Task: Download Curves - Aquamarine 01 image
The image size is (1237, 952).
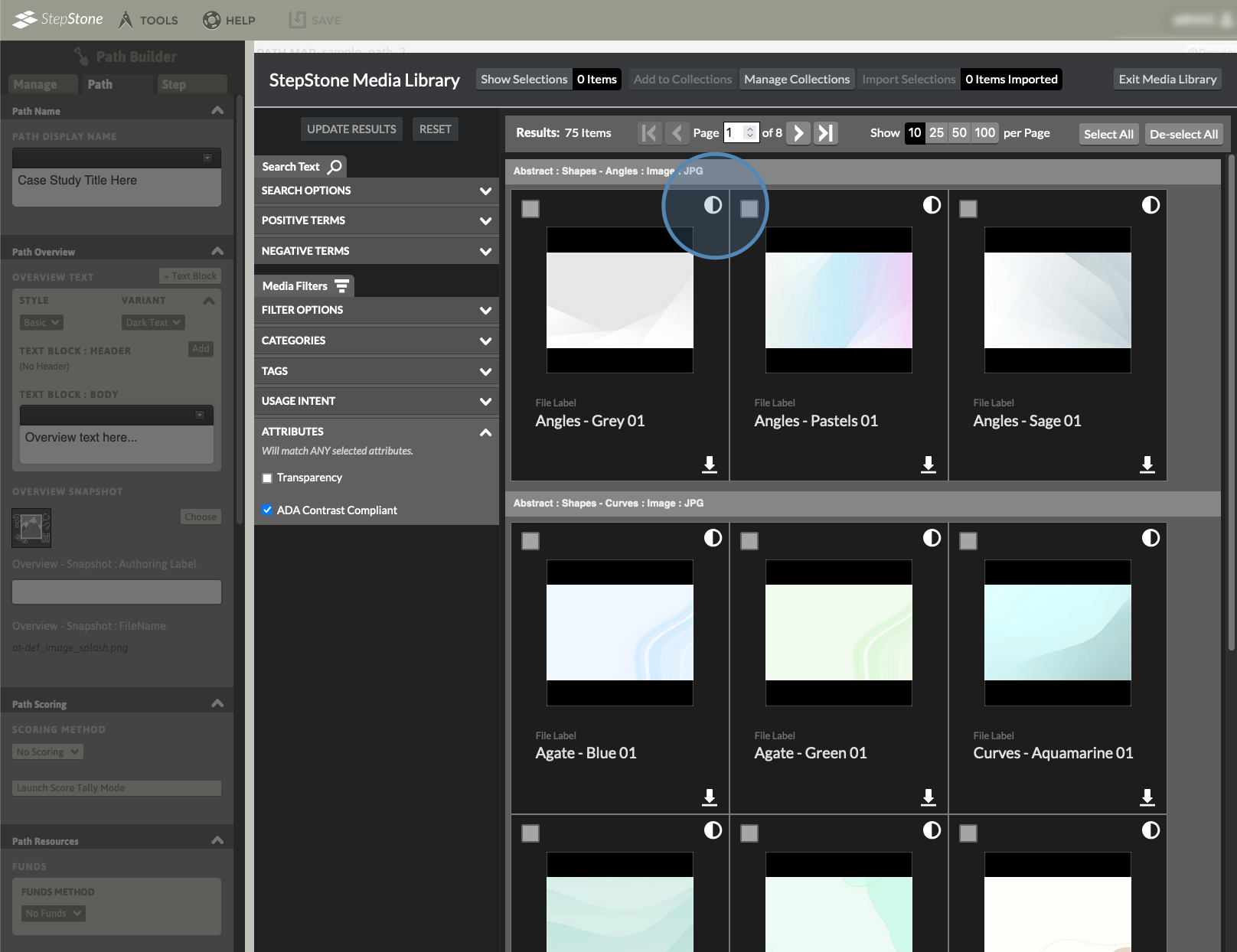Action: point(1147,797)
